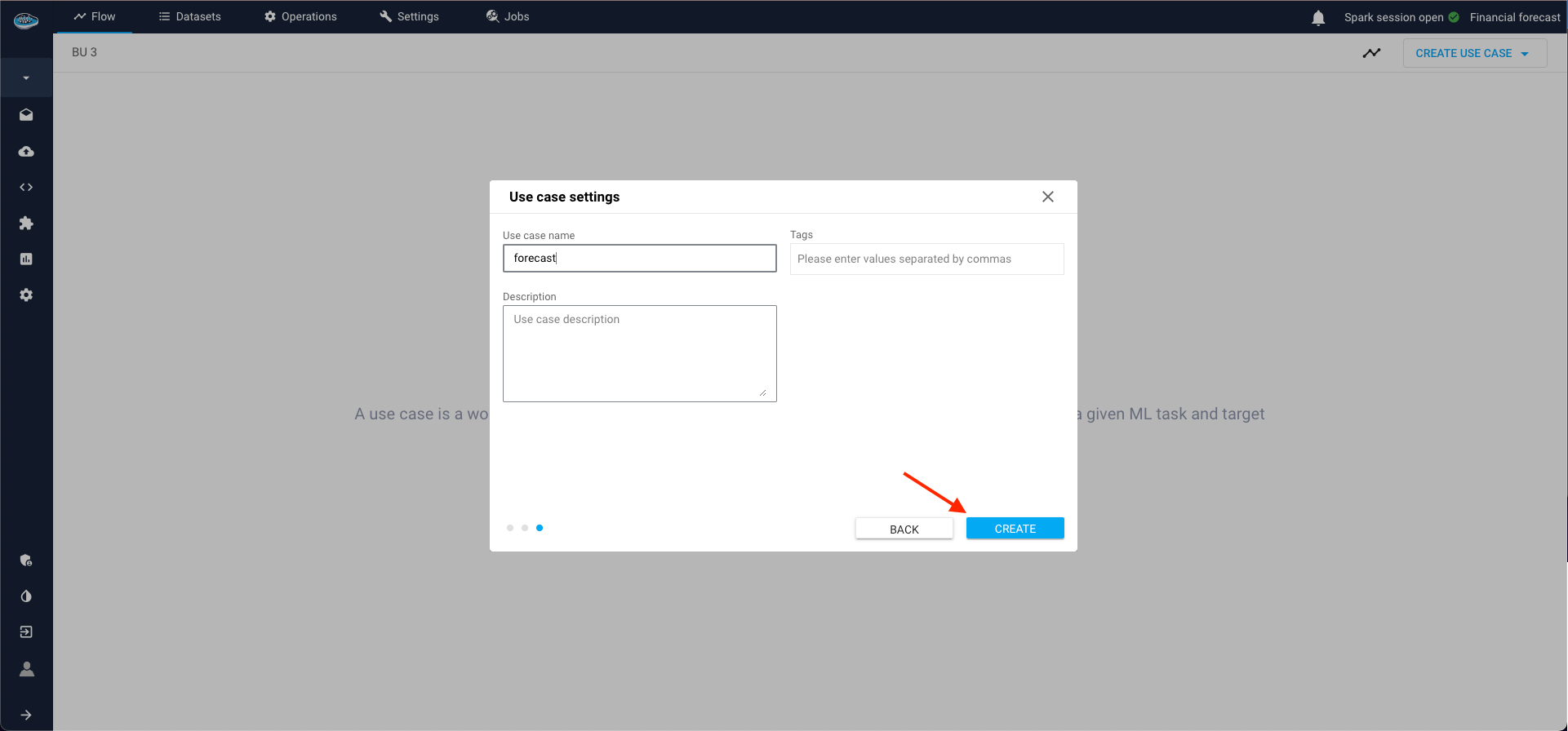The image size is (1568, 731).
Task: Go to first step pagination dot
Action: coord(510,528)
